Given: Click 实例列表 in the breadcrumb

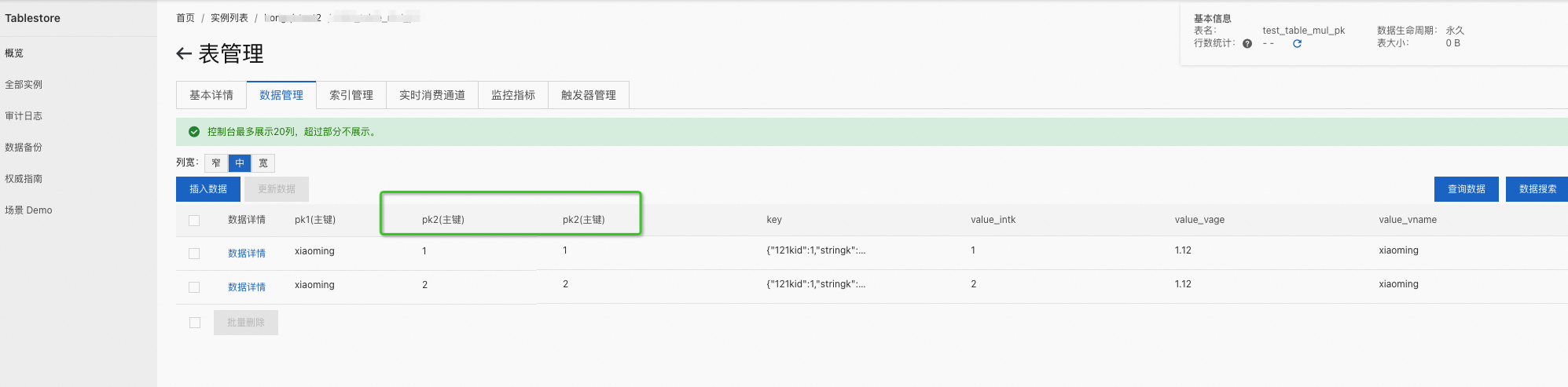Looking at the screenshot, I should click(230, 18).
